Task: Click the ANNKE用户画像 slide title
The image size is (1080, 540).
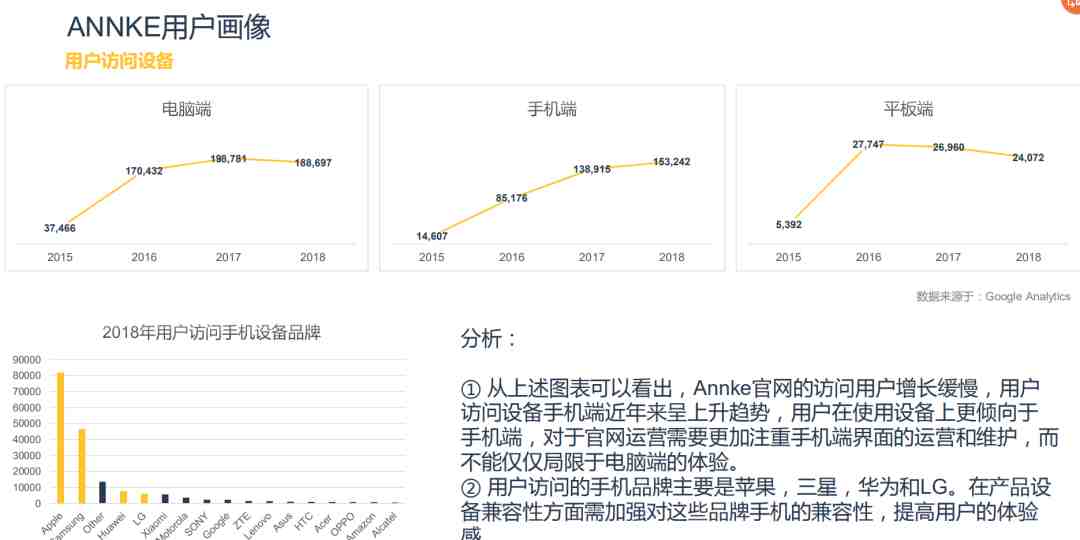Action: click(x=169, y=27)
